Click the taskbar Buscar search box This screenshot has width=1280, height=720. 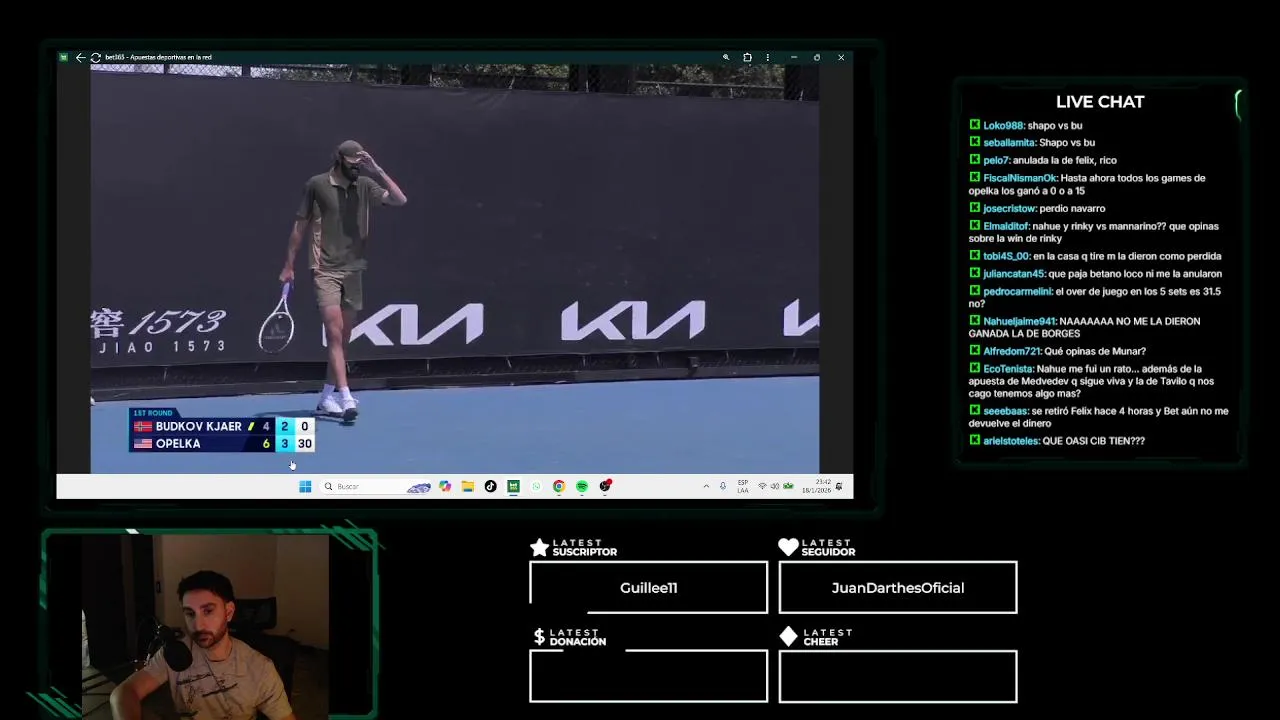[x=376, y=486]
